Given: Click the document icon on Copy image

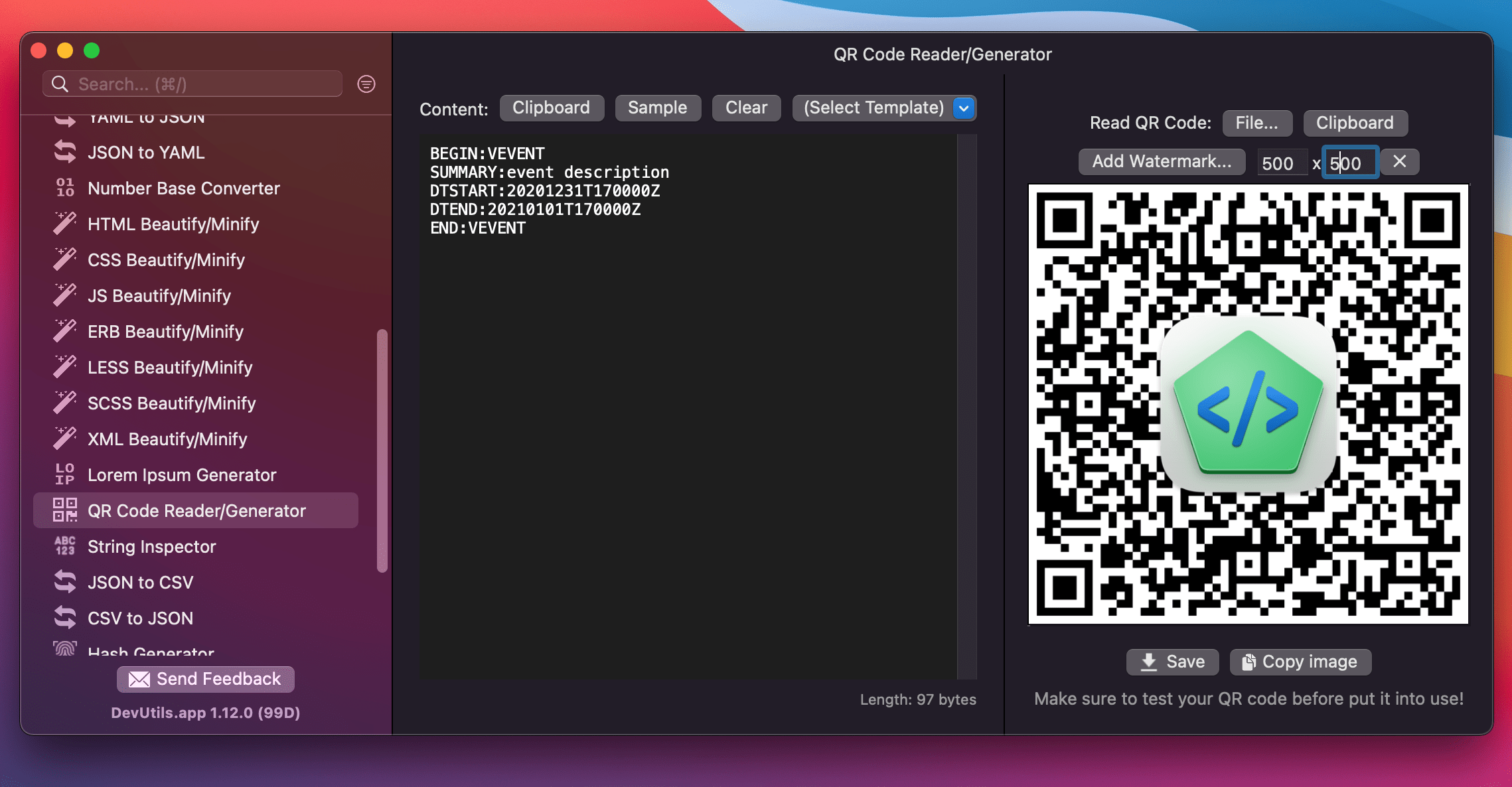Looking at the screenshot, I should click(1248, 662).
